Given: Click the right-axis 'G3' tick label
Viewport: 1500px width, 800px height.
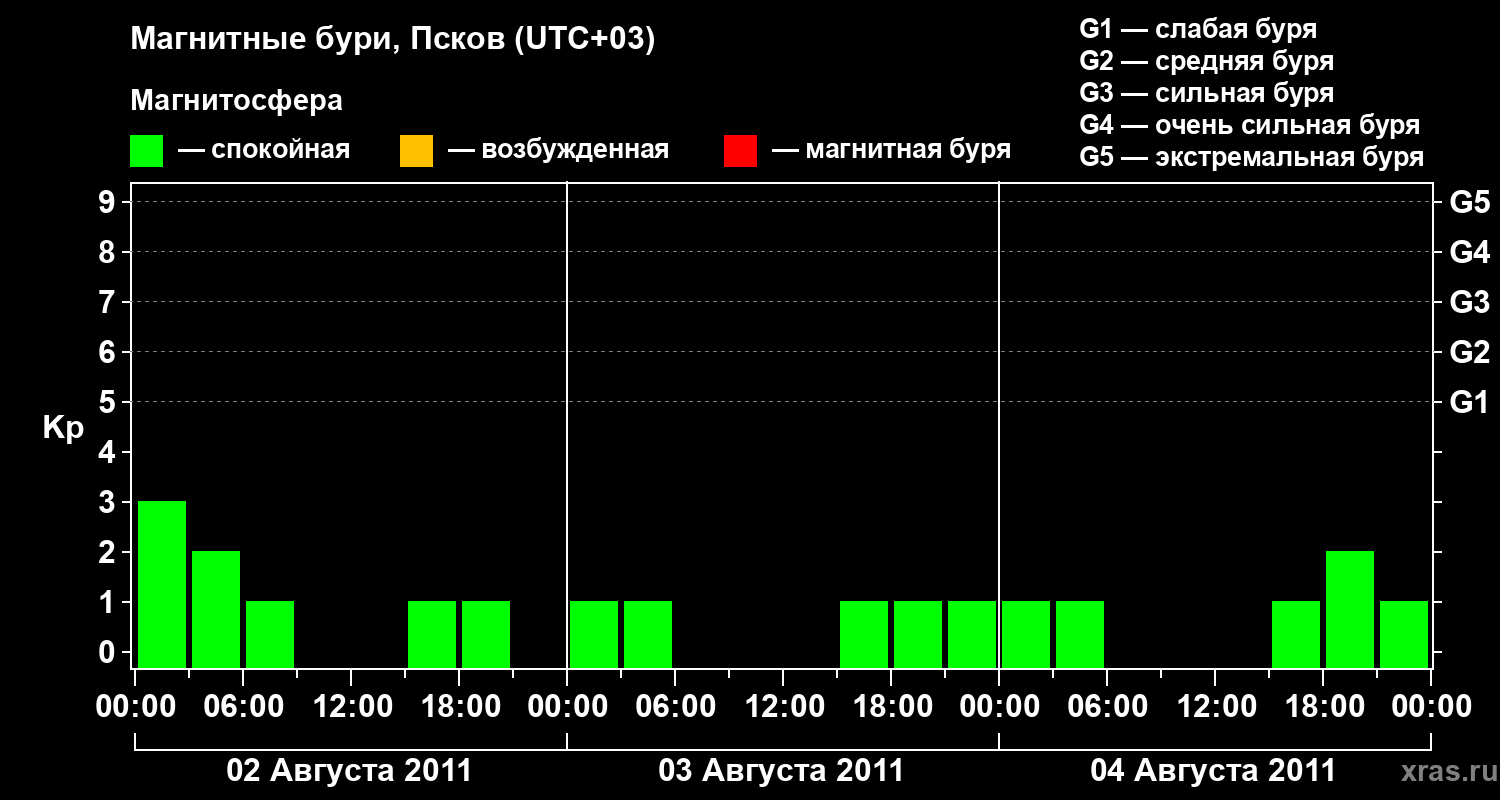Looking at the screenshot, I should coord(1470,302).
